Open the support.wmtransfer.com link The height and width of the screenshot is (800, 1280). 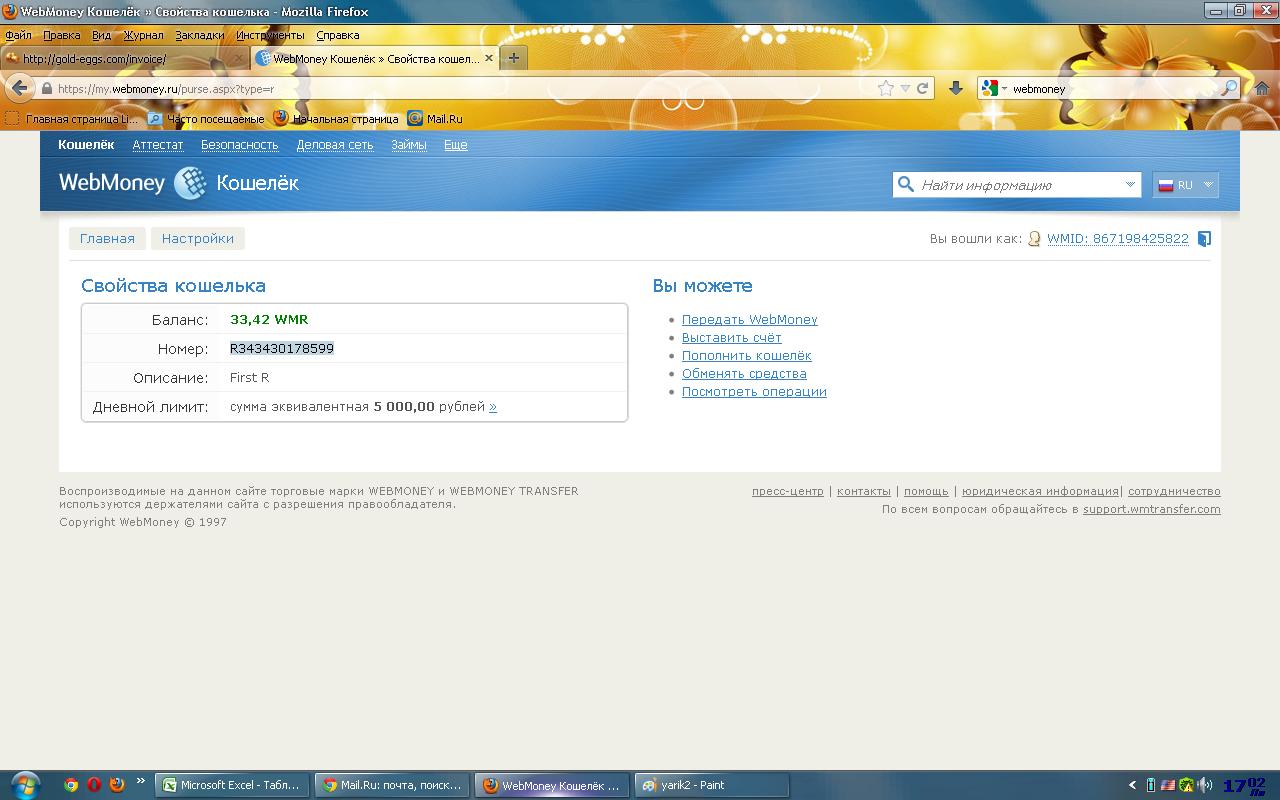coord(1151,509)
